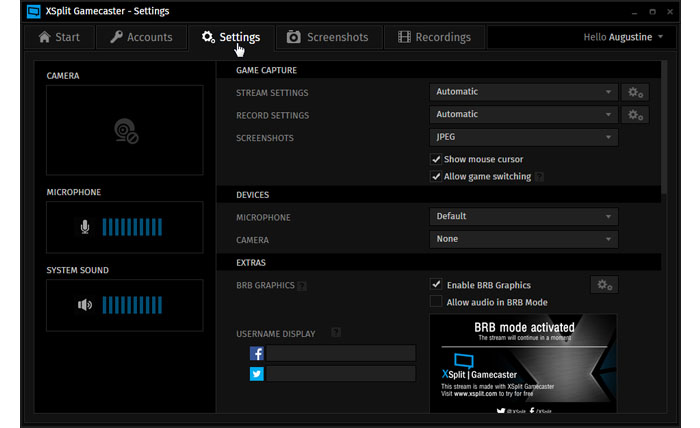Screen dimensions: 700x428
Task: Open BRB graphics gear settings button
Action: pyautogui.click(x=604, y=285)
